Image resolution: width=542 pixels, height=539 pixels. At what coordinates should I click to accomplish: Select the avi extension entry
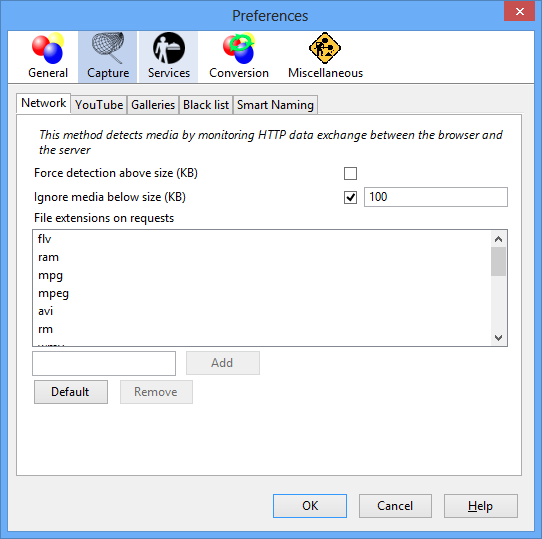pos(262,311)
